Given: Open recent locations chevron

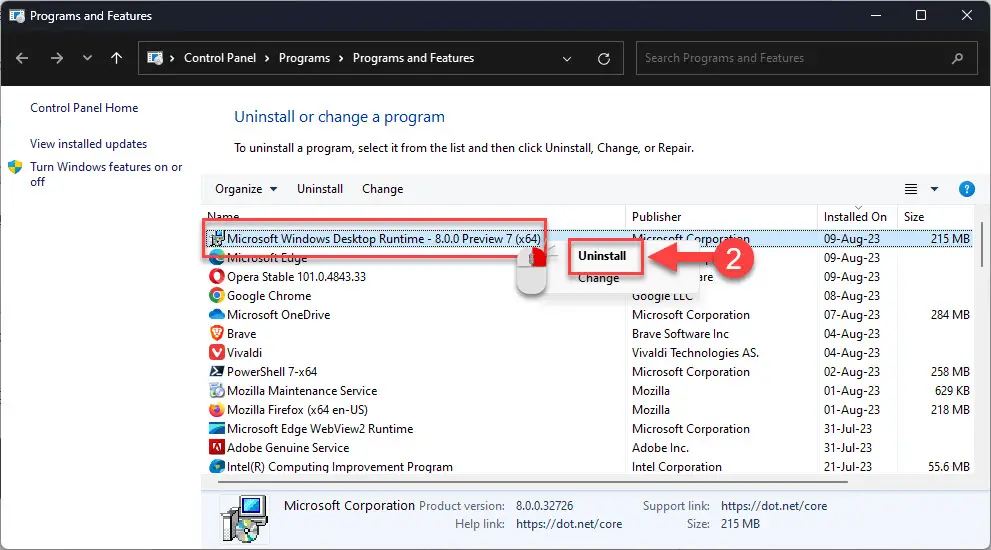Looking at the screenshot, I should [87, 58].
